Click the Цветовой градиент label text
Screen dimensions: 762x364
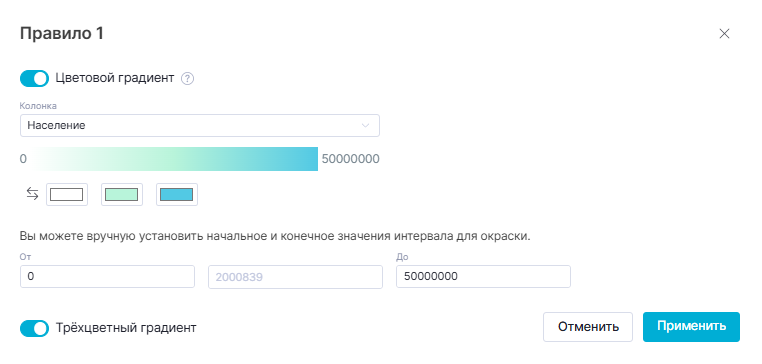[115, 78]
